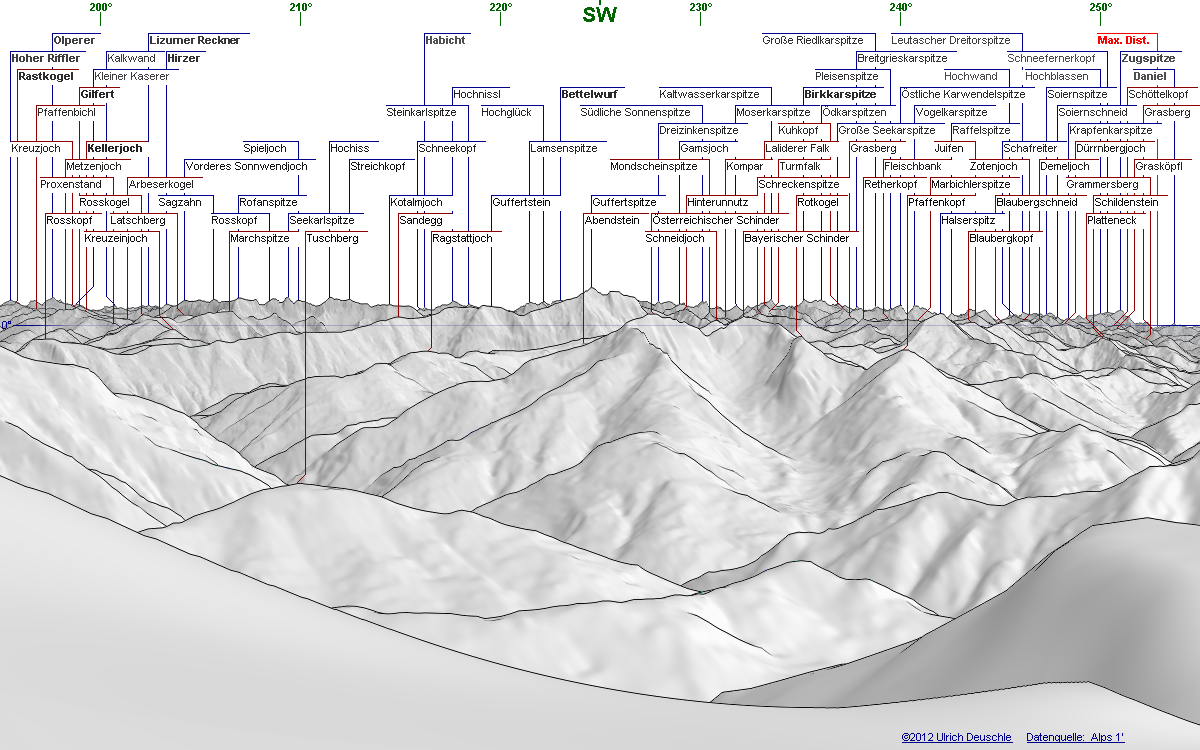Click the red Max. Dist. label
The height and width of the screenshot is (750, 1200).
[x=1123, y=40]
